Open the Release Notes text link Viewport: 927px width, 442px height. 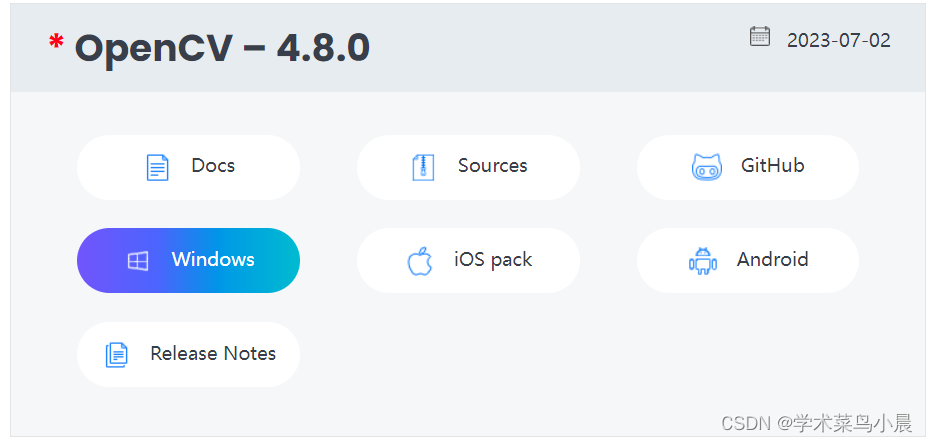pos(213,353)
